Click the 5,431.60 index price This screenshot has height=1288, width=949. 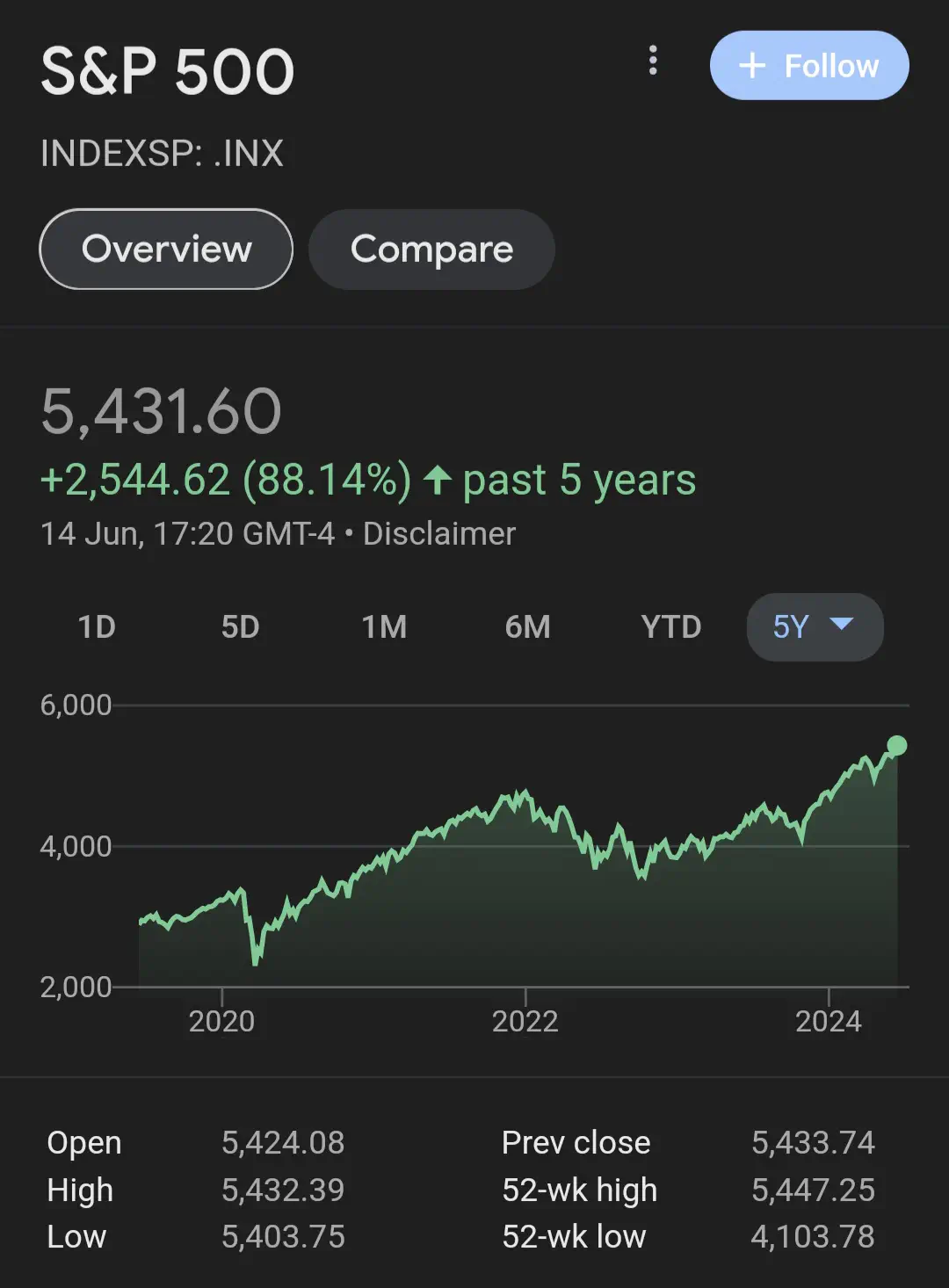point(161,411)
